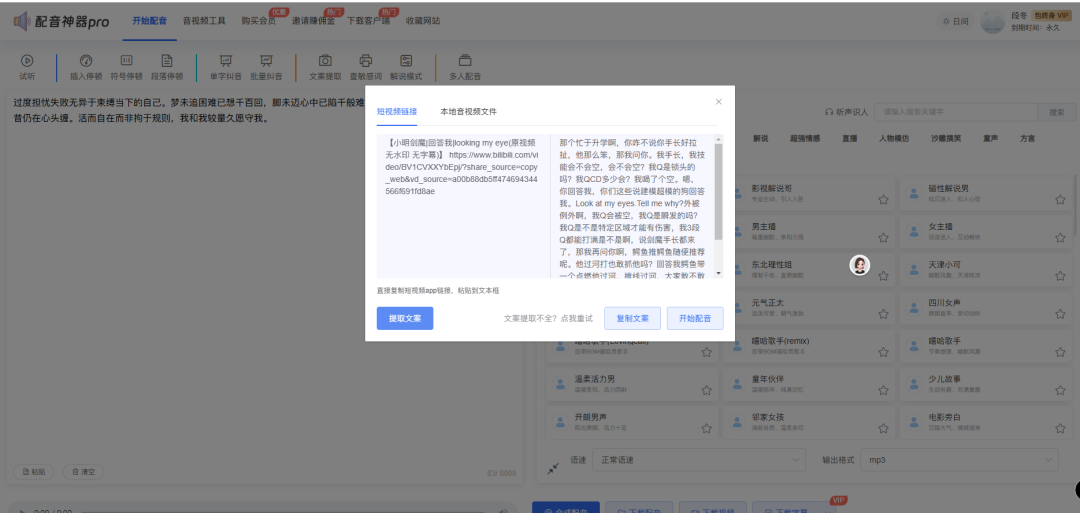Click the 查敏感词 sensitive word check icon
The image size is (1080, 513).
pyautogui.click(x=365, y=61)
